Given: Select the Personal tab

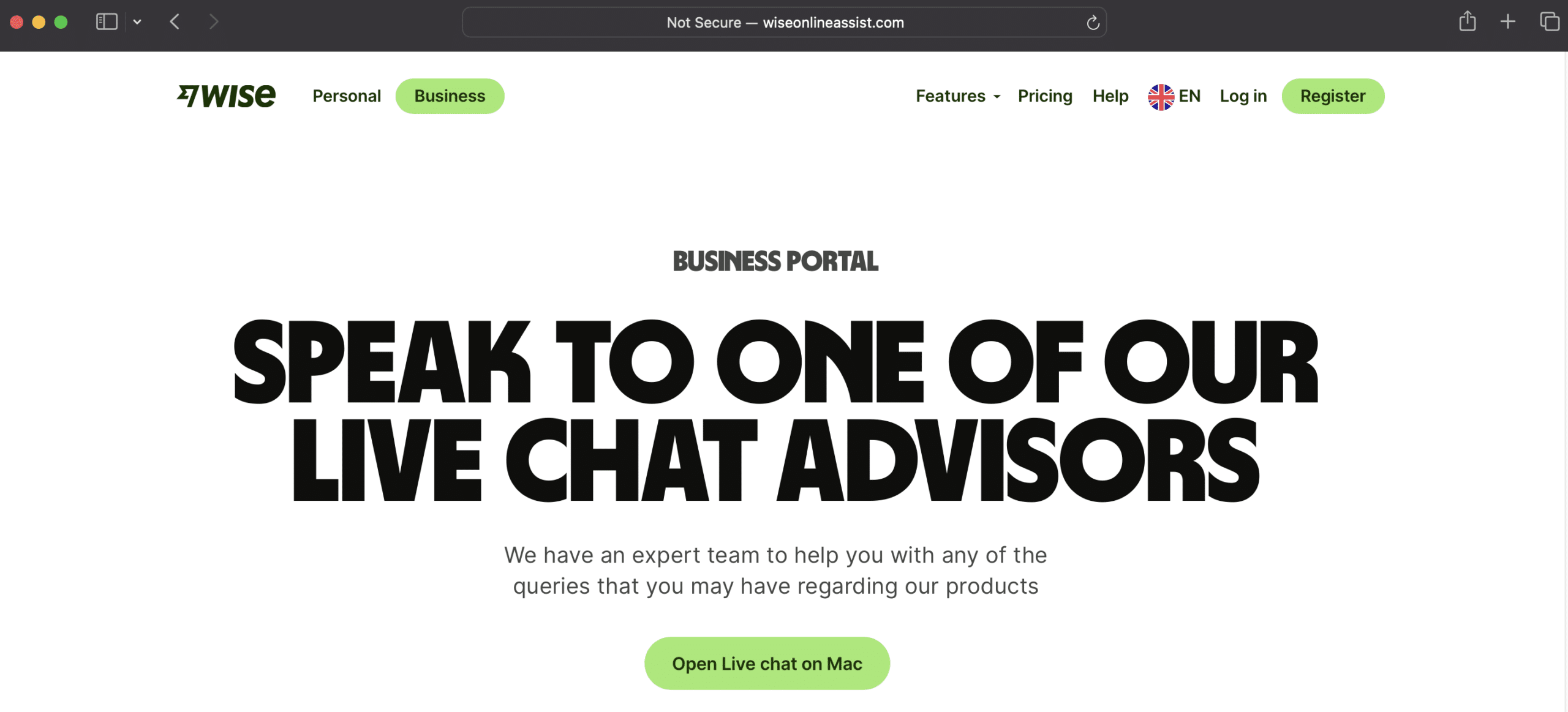Looking at the screenshot, I should [x=347, y=96].
